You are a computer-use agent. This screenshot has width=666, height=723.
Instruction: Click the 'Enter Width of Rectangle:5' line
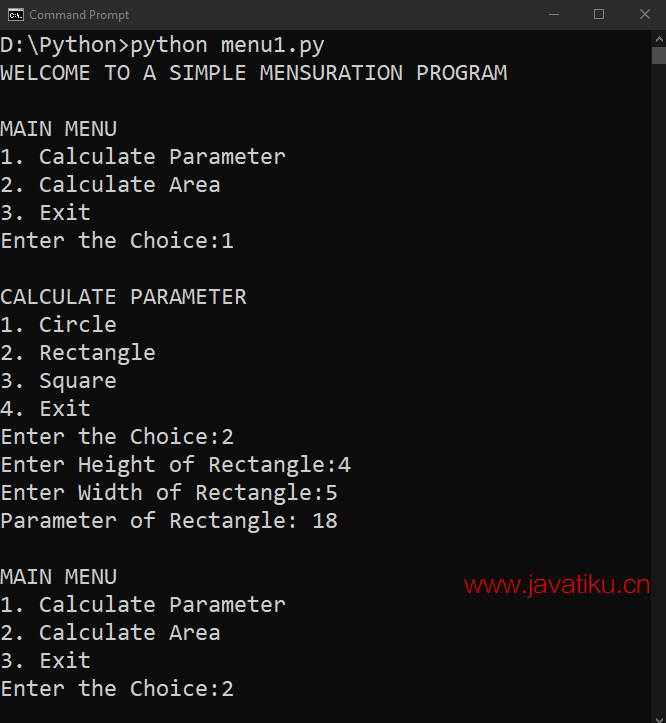tap(169, 493)
